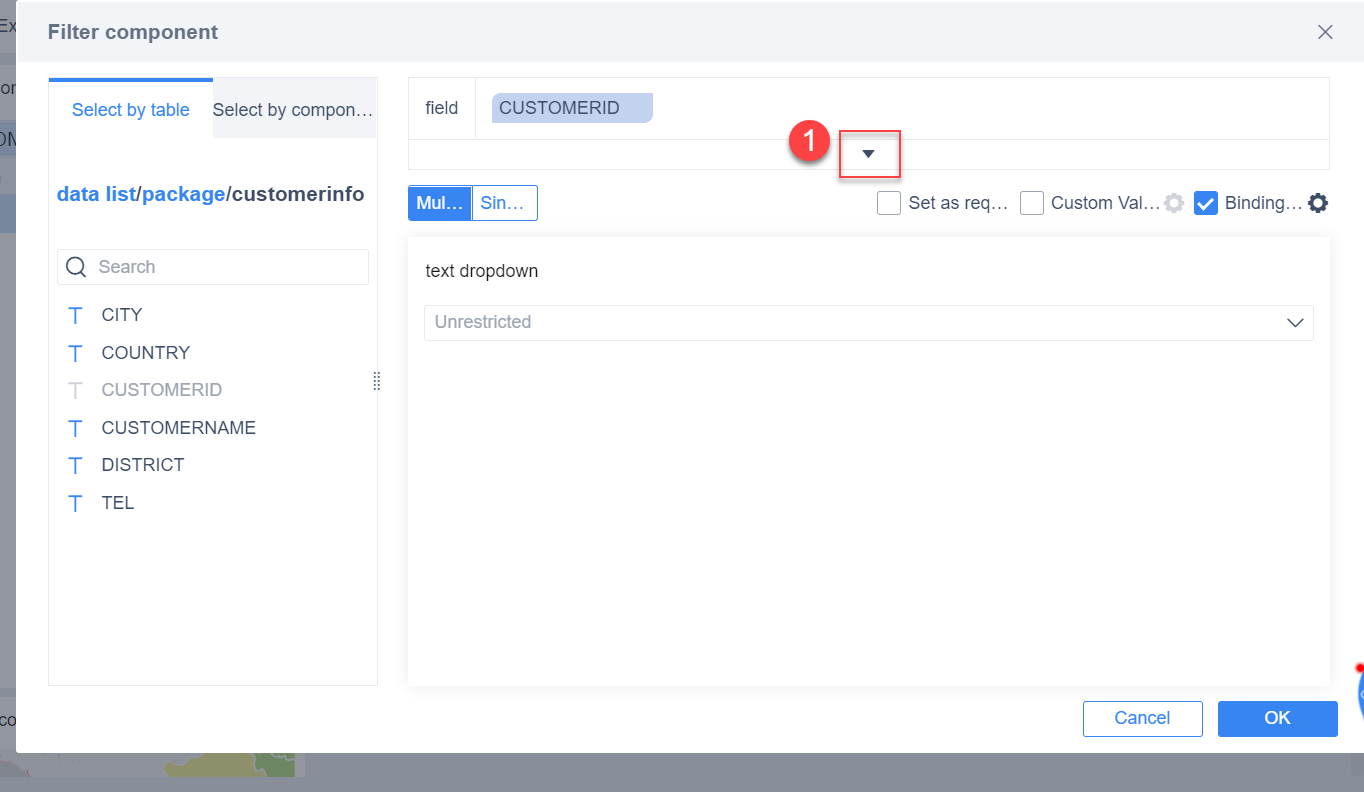Viewport: 1364px width, 792px height.
Task: Click the text-type icon beside COUNTRY
Action: [x=75, y=353]
